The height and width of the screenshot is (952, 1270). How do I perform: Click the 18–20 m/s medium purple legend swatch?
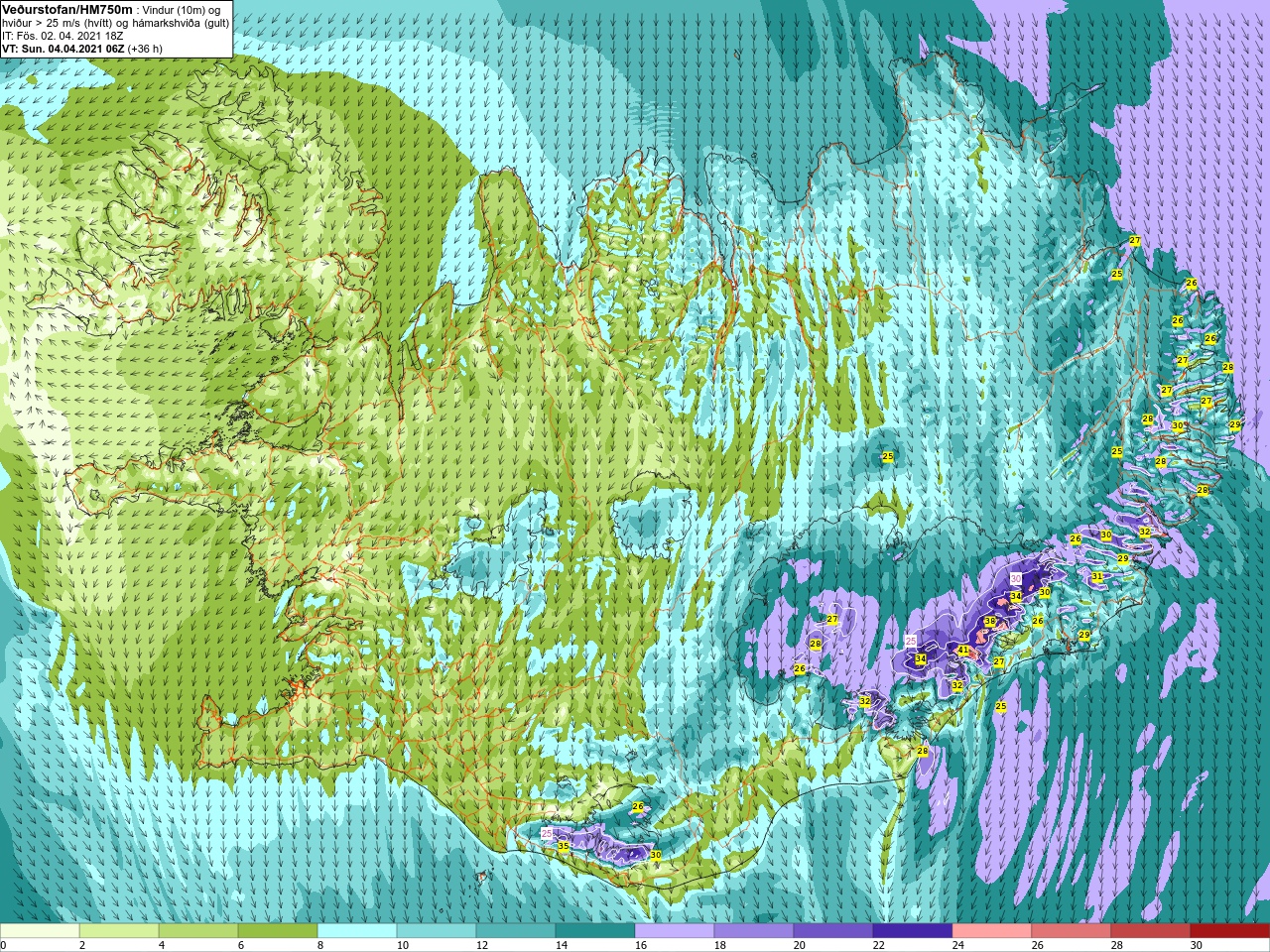pyautogui.click(x=754, y=931)
